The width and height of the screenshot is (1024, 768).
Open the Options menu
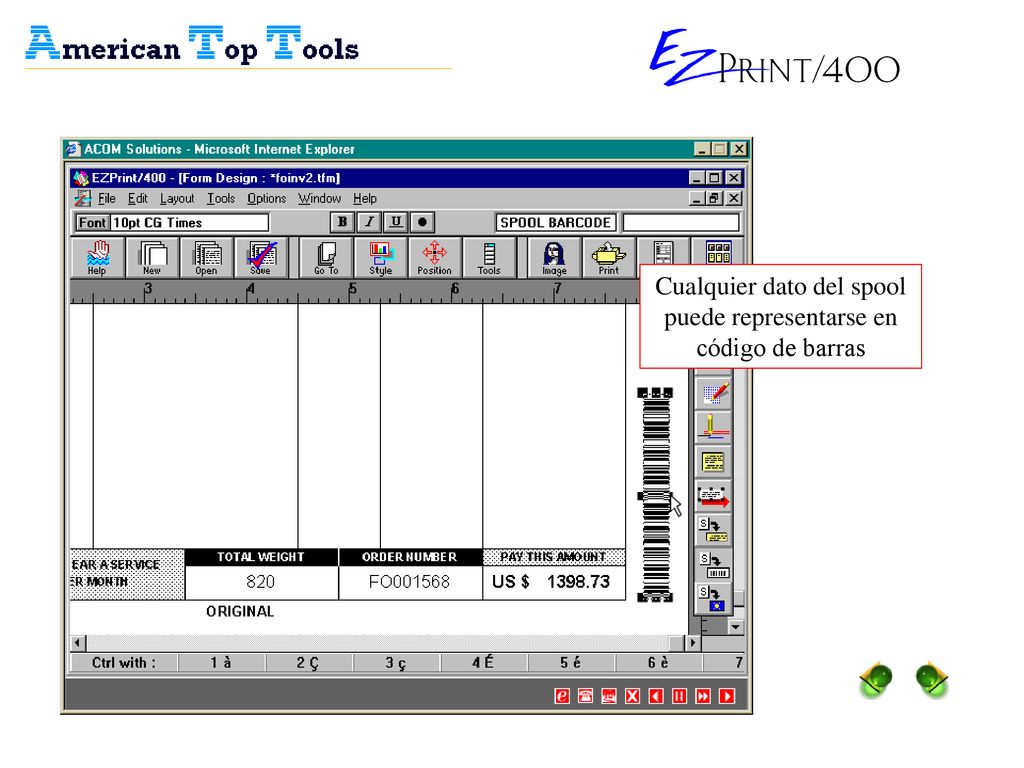pos(266,199)
